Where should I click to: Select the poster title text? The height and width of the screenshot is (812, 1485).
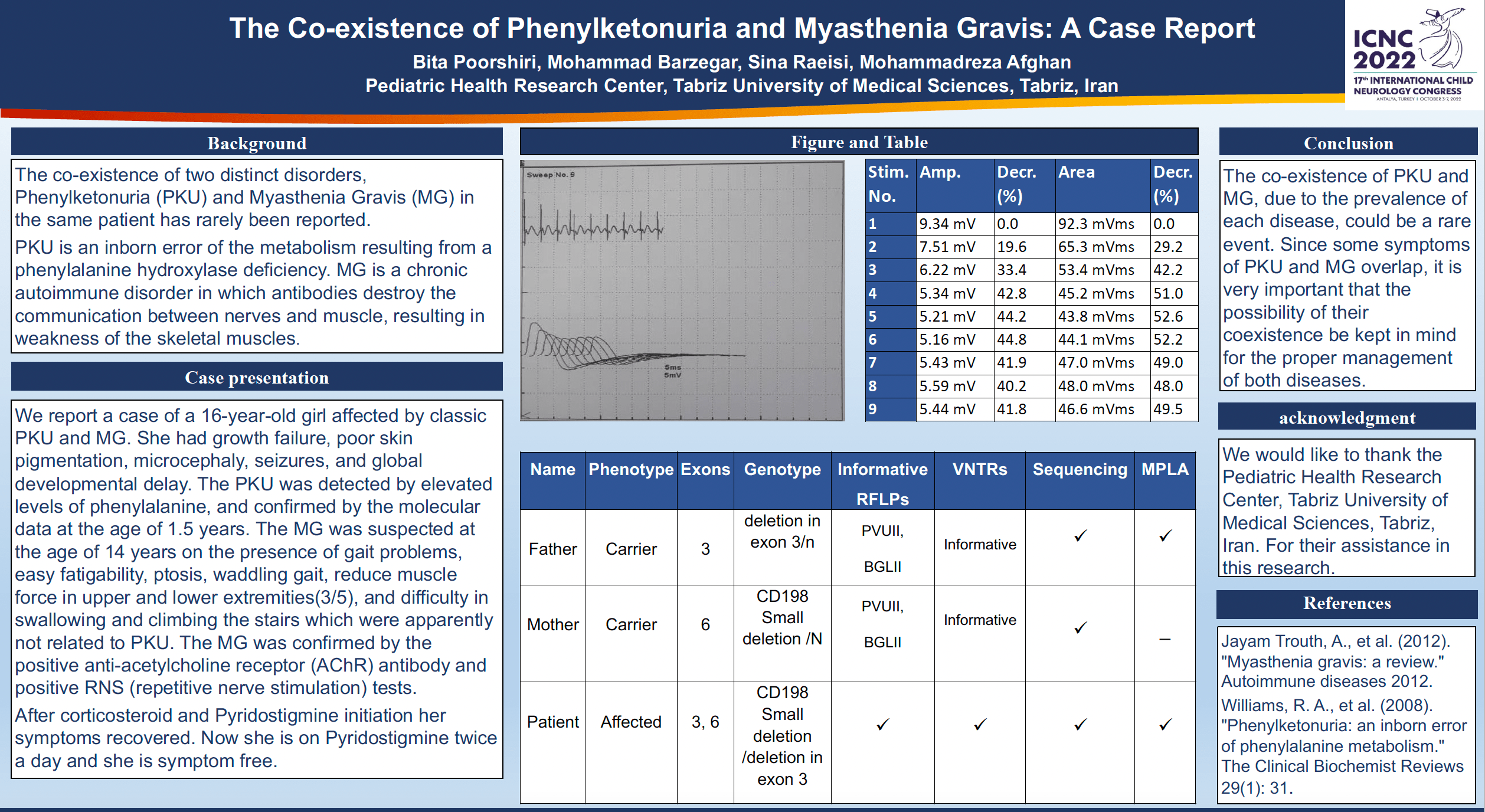click(x=742, y=28)
